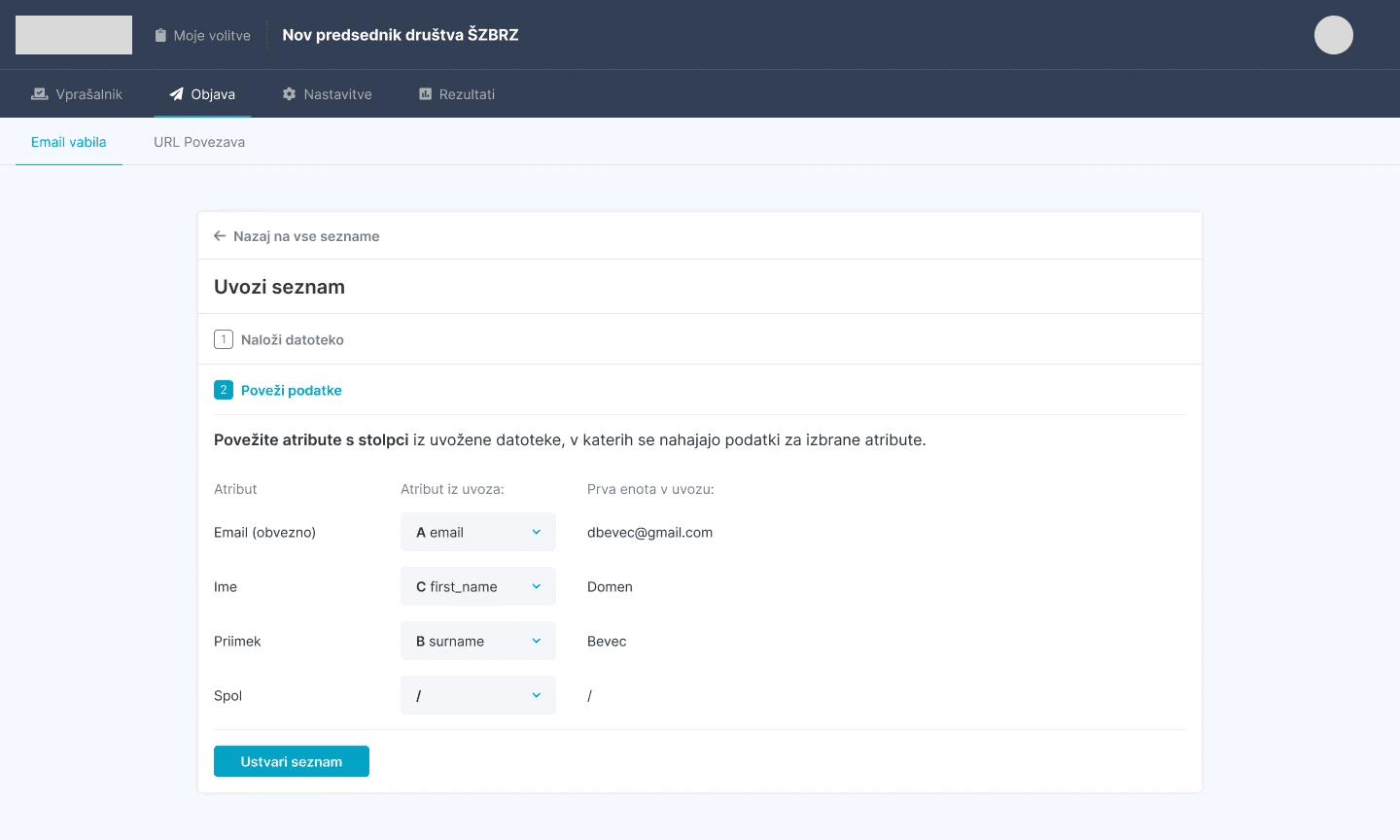Click the Rezultati chart icon
Screen dimensions: 1400x840
pos(424,93)
